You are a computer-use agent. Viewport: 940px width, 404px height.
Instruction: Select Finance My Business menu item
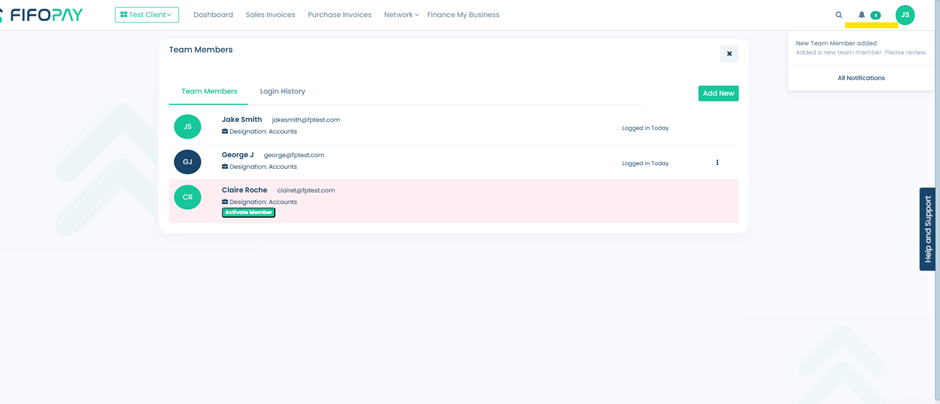463,15
